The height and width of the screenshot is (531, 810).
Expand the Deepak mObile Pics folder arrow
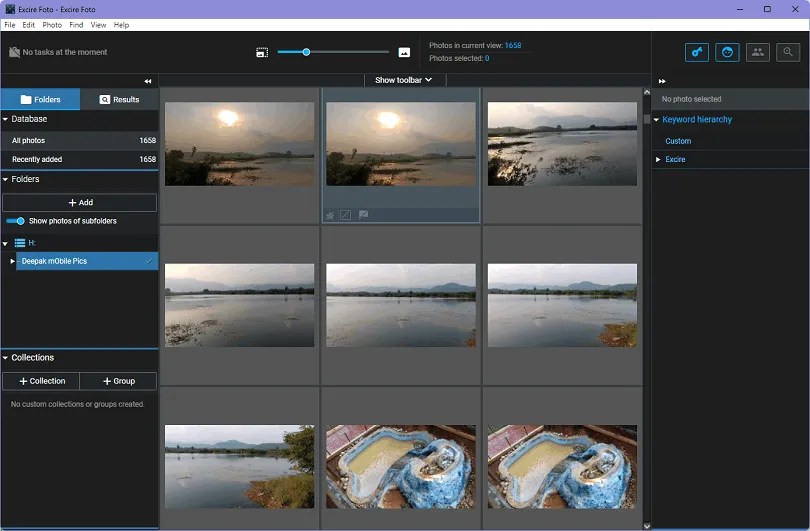pos(12,261)
